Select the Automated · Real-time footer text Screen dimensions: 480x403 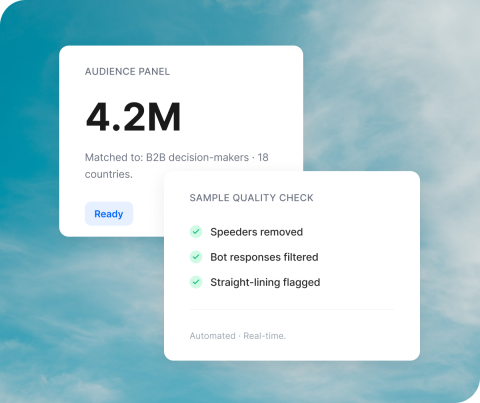(238, 336)
